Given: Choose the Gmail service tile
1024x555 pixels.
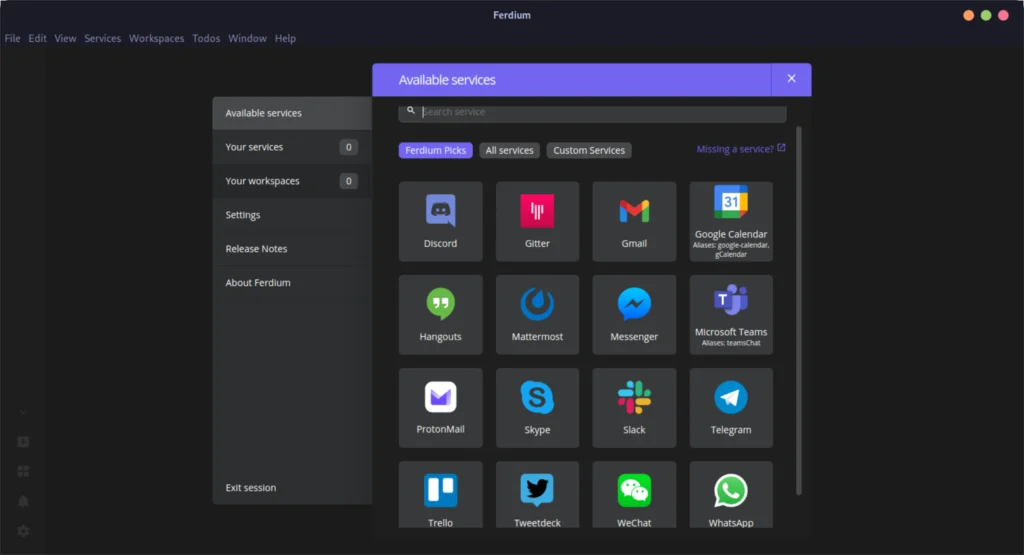Looking at the screenshot, I should click(634, 221).
